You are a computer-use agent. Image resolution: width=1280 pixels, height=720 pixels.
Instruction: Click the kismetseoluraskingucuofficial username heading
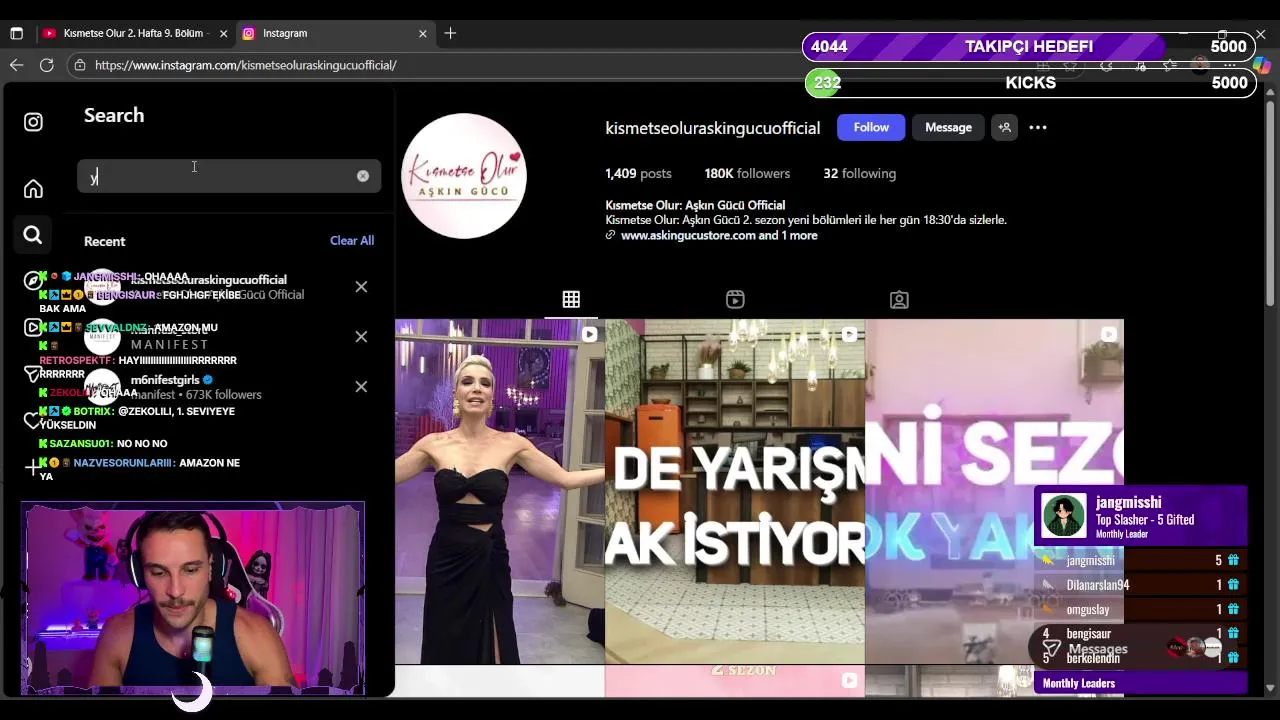pyautogui.click(x=712, y=128)
